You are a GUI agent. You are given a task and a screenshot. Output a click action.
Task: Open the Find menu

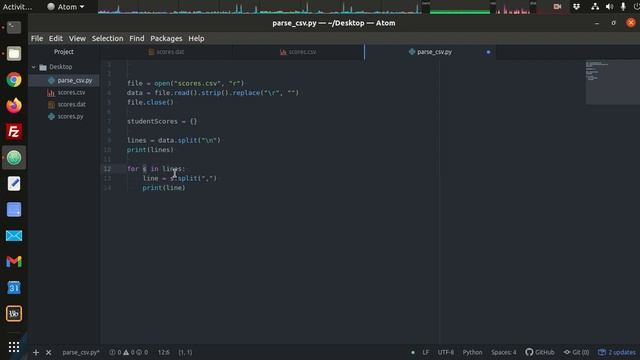pos(137,38)
